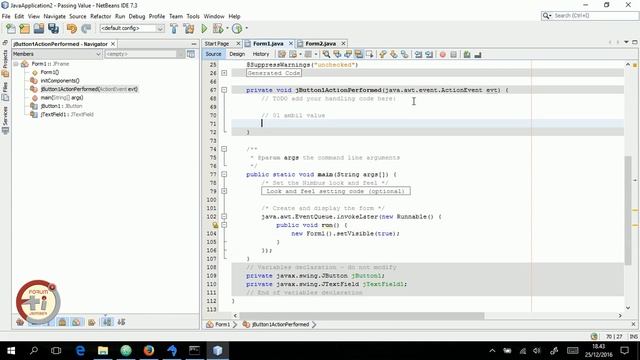Viewport: 640px width, 360px height.
Task: Click the Debug Project toolbar icon
Action: [218, 28]
